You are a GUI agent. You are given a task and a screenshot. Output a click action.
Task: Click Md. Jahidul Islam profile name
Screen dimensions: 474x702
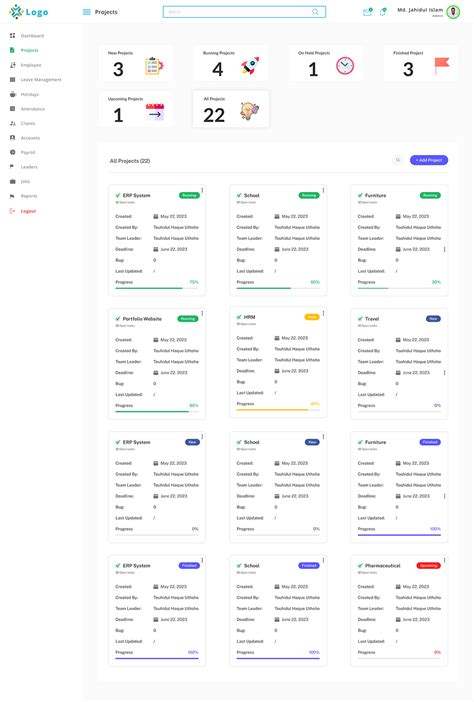420,10
